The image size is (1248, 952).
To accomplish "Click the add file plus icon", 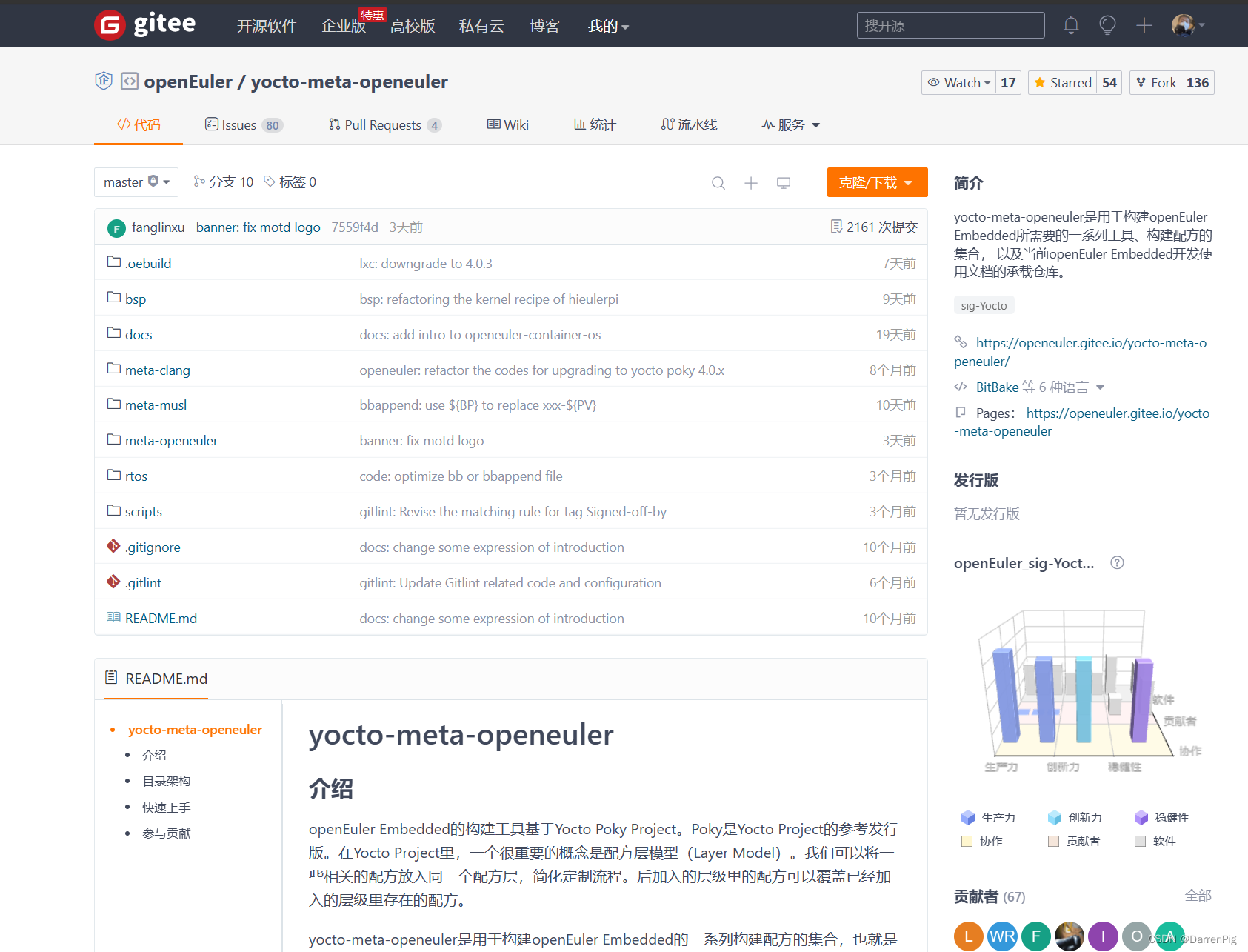I will tap(751, 182).
